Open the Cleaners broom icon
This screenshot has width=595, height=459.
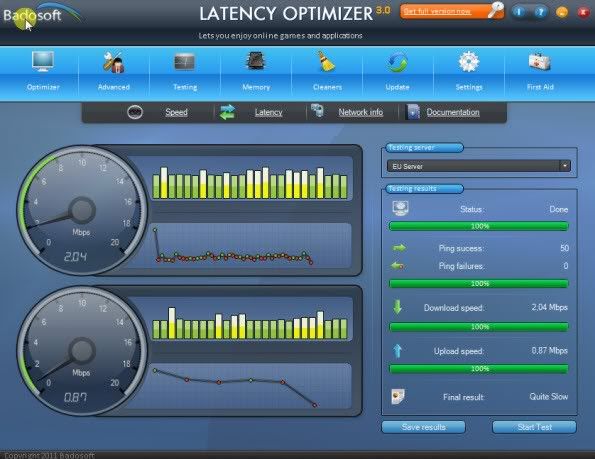tap(326, 61)
